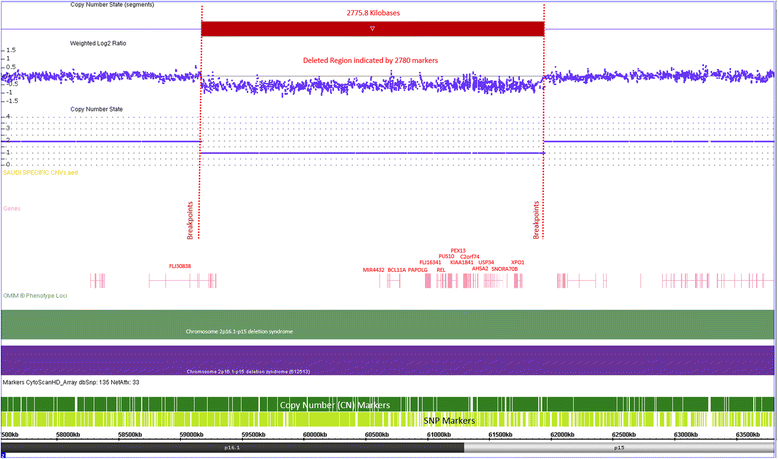Click the MIR4432 gene label
778x459 pixels.
(x=374, y=269)
